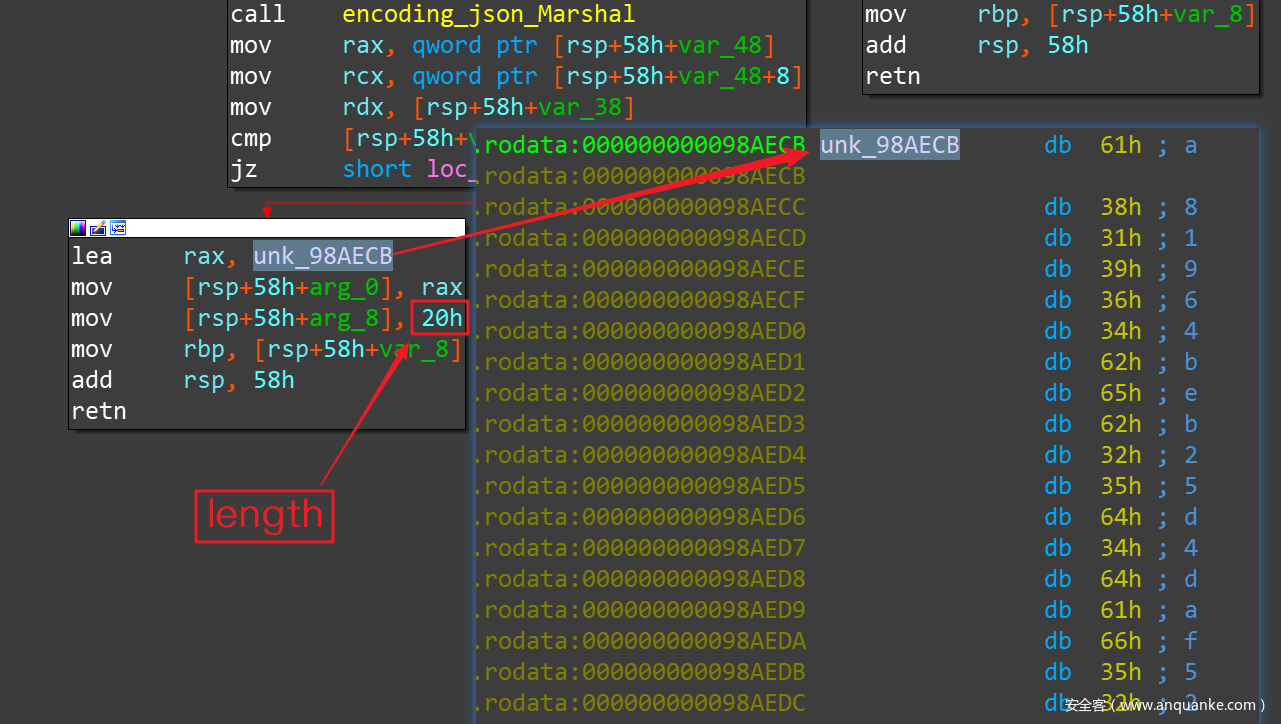Click the call mnemonic
The width and height of the screenshot is (1281, 724).
[x=258, y=14]
